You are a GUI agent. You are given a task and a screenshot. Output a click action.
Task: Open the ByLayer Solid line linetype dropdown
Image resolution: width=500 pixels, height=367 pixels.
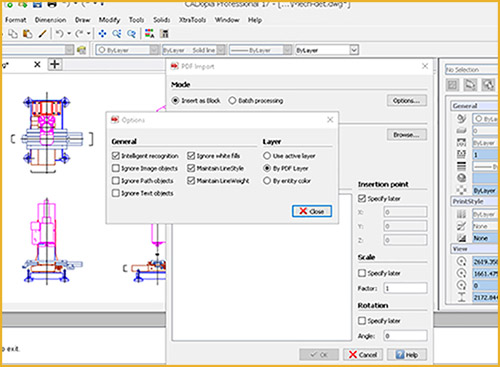point(221,50)
